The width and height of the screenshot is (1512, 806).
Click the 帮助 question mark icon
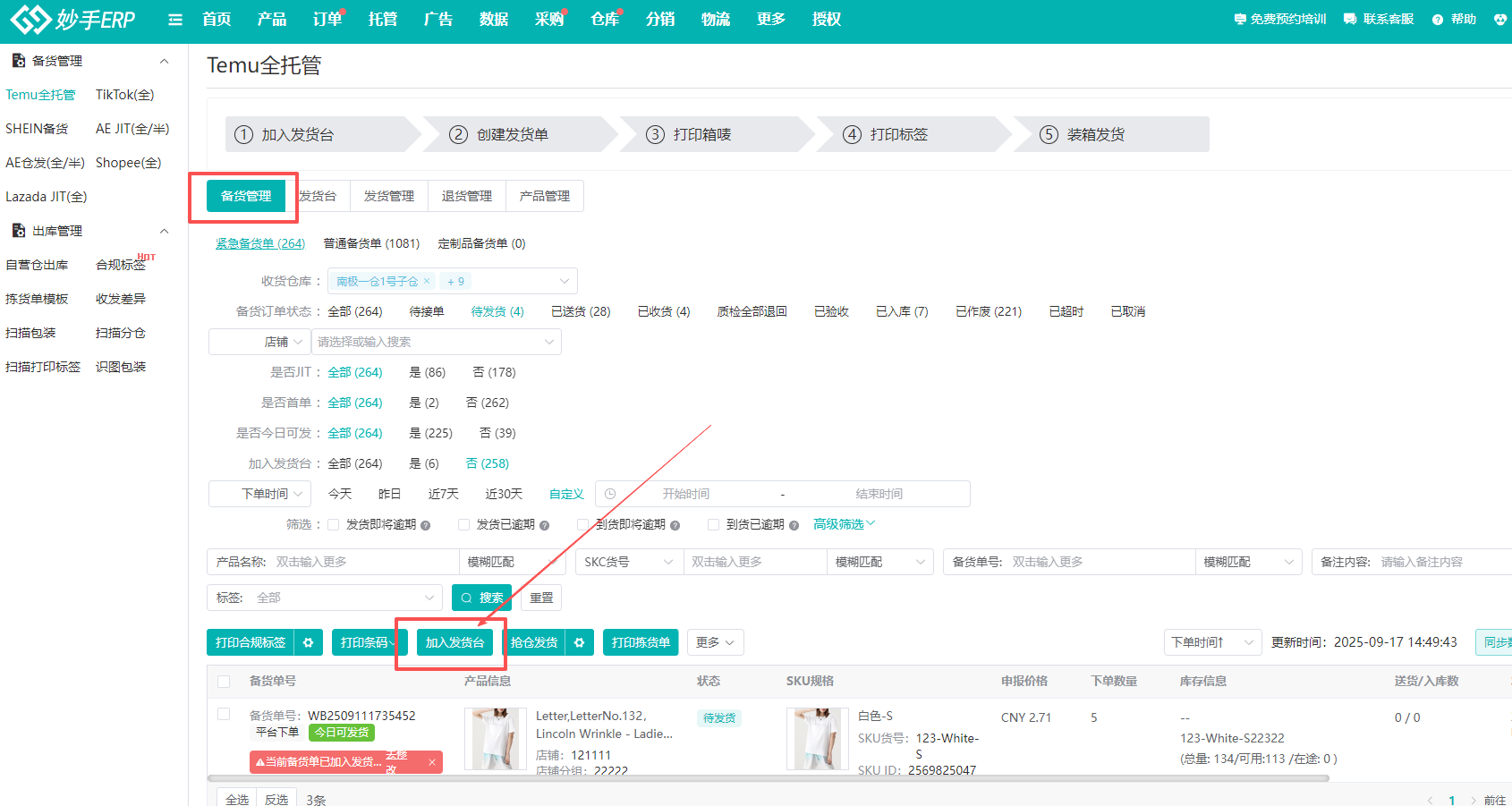click(1437, 20)
